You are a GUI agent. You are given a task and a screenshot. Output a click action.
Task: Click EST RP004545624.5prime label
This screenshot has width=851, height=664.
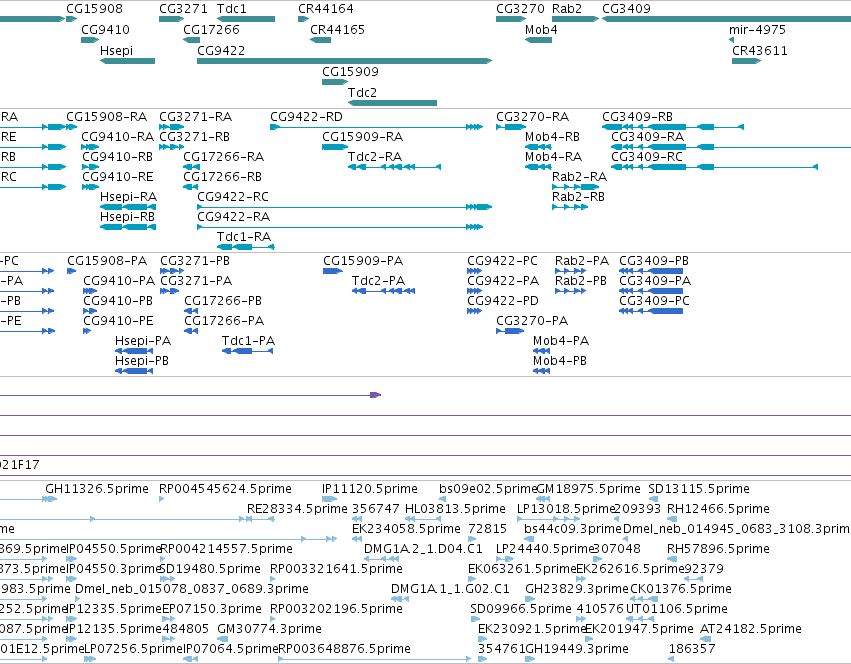click(x=225, y=489)
